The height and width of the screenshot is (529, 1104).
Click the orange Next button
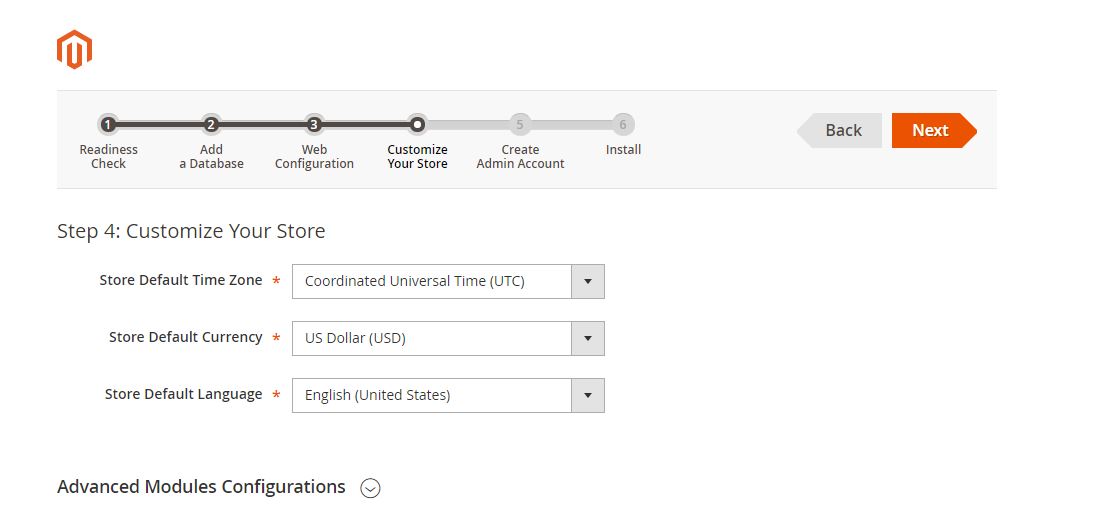pos(934,130)
